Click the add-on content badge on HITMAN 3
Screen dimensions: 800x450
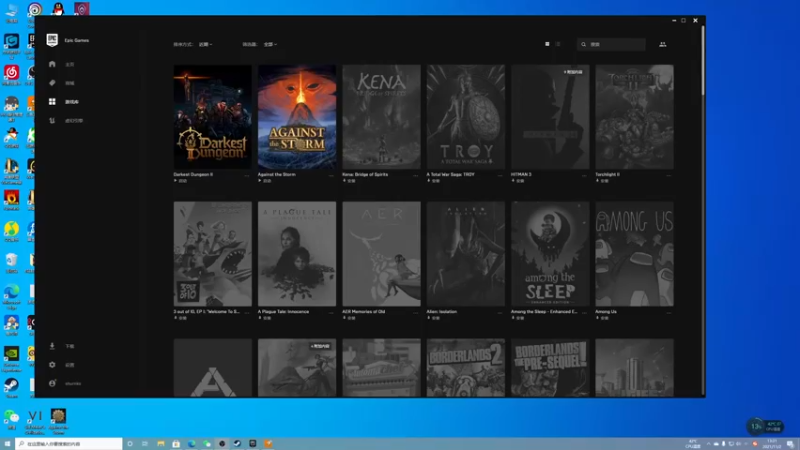(x=573, y=72)
